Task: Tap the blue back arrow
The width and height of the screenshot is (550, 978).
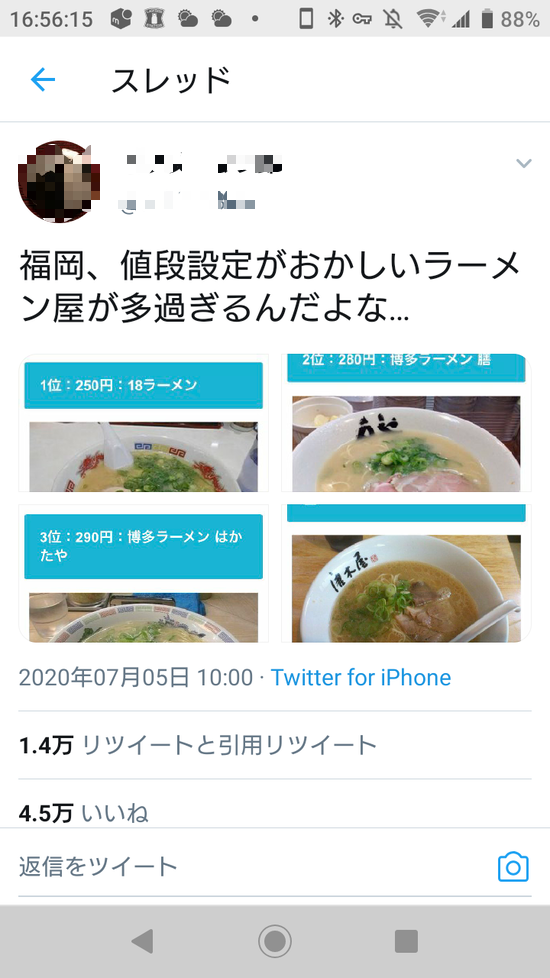Action: 43,80
